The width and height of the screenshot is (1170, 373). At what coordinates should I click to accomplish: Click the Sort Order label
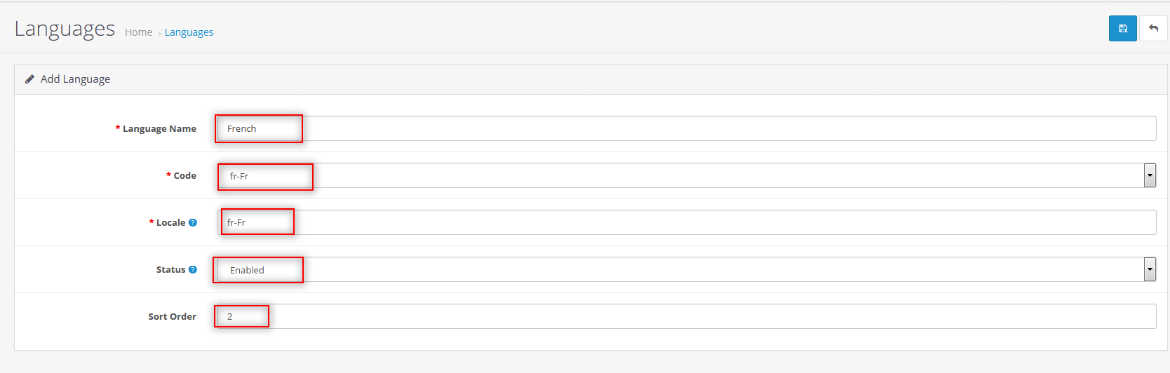[x=172, y=316]
